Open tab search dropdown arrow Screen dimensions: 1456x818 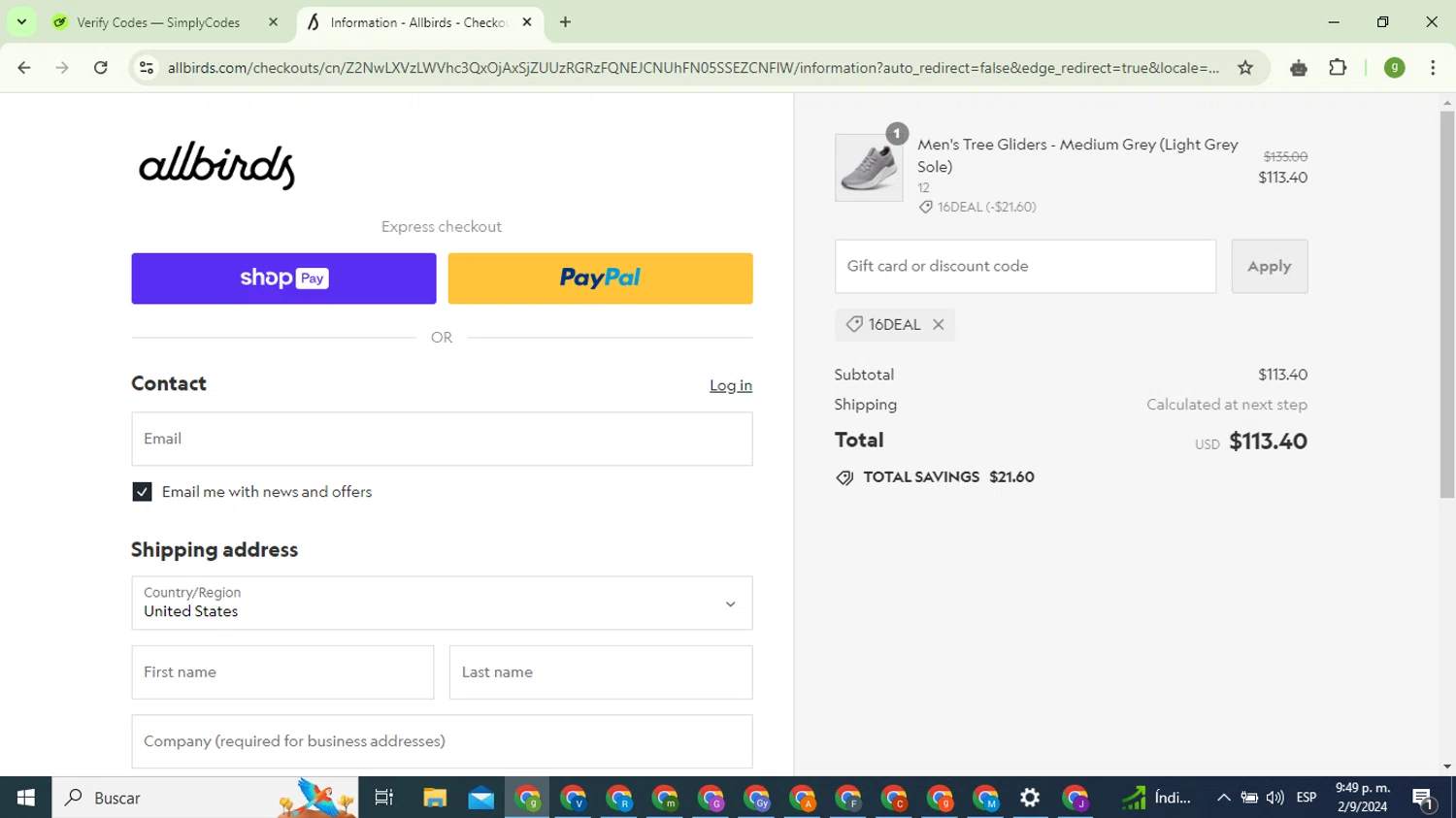[21, 21]
